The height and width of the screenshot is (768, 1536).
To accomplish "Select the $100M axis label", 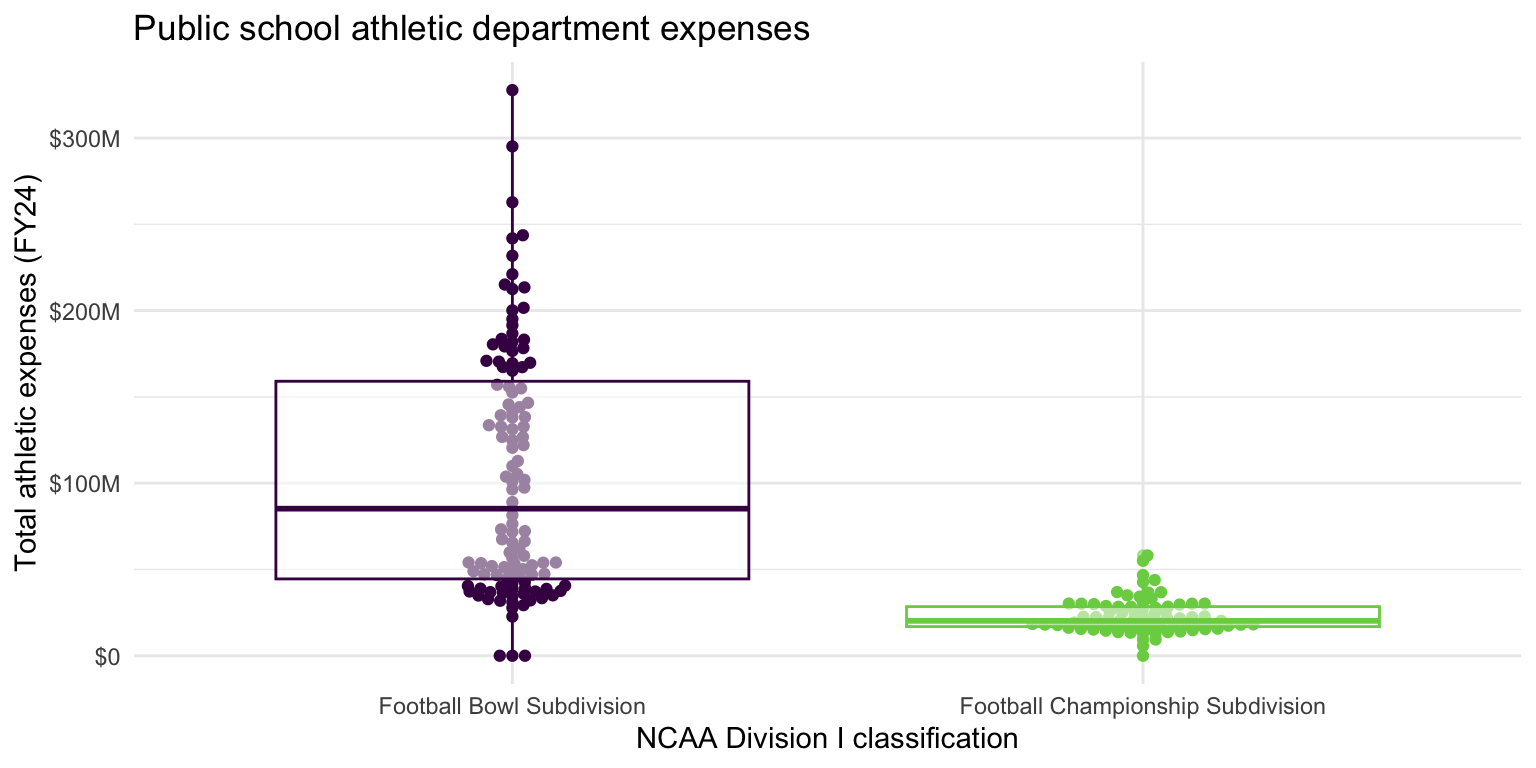I will pos(85,484).
